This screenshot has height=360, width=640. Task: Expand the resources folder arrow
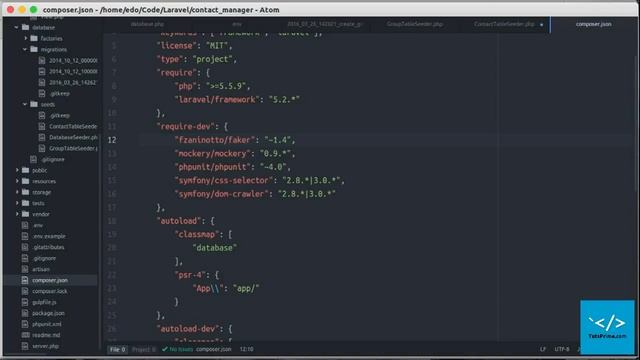coord(17,181)
